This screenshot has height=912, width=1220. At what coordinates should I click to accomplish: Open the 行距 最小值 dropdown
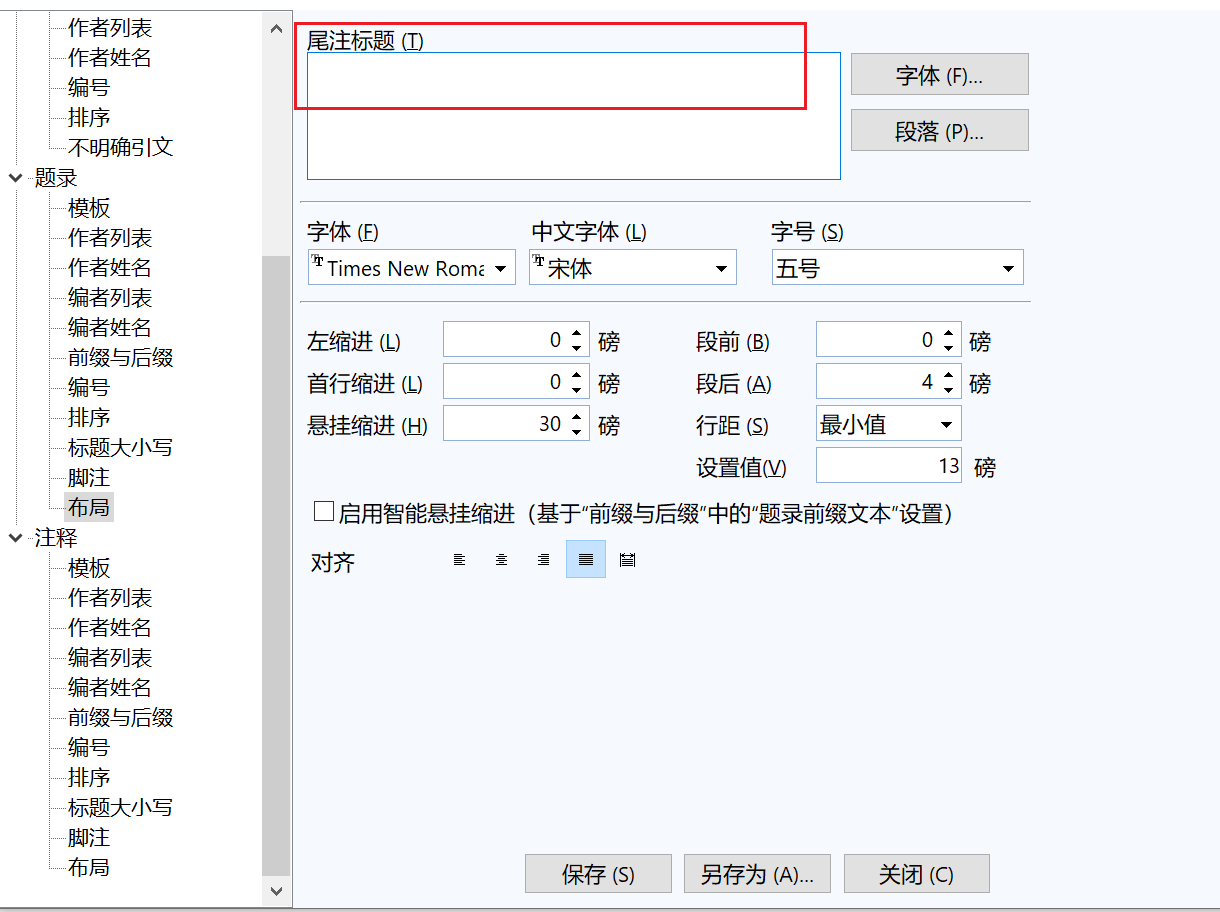pyautogui.click(x=946, y=423)
